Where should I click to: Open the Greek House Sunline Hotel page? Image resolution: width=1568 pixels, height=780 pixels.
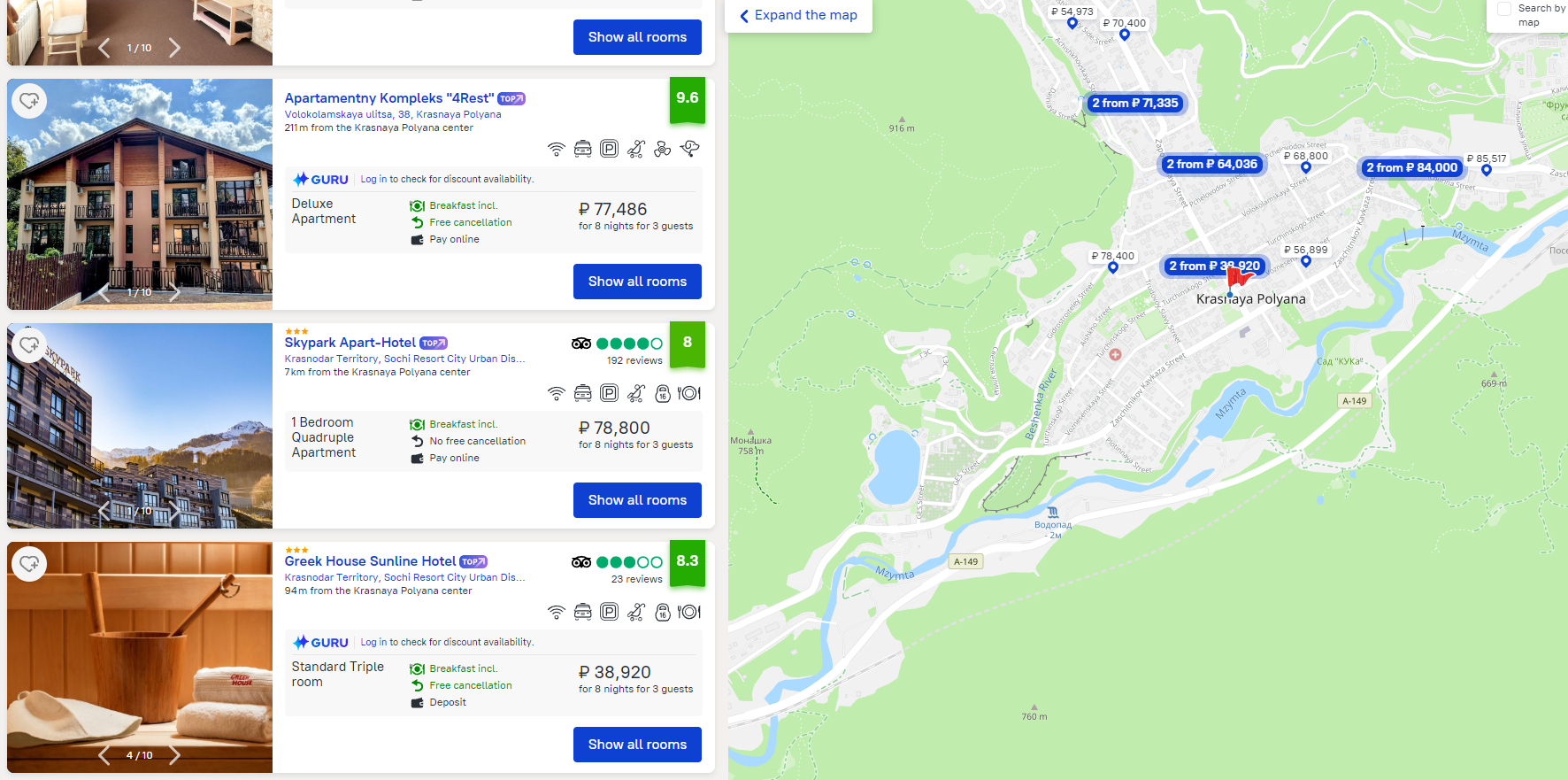point(371,561)
